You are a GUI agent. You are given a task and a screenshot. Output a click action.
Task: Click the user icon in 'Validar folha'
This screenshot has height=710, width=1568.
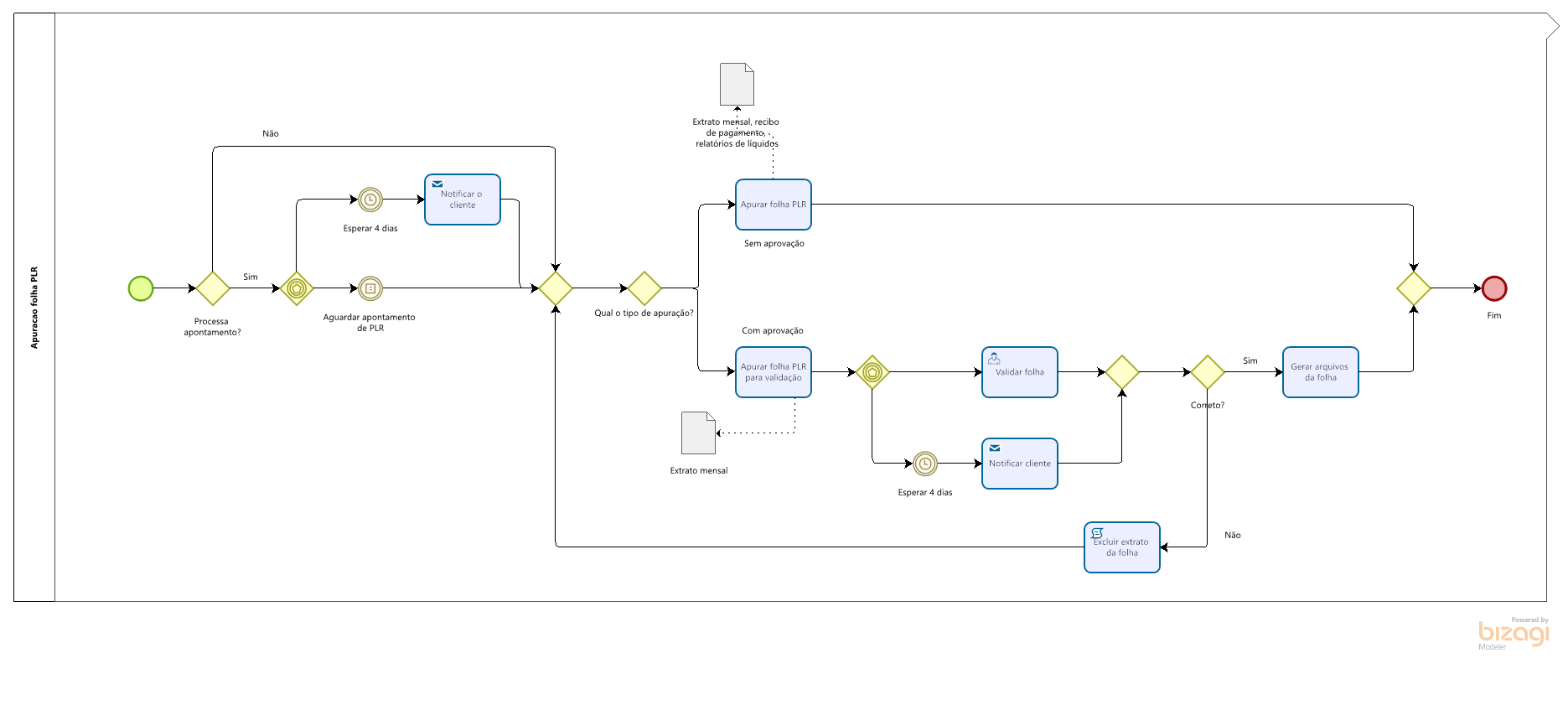tap(994, 358)
